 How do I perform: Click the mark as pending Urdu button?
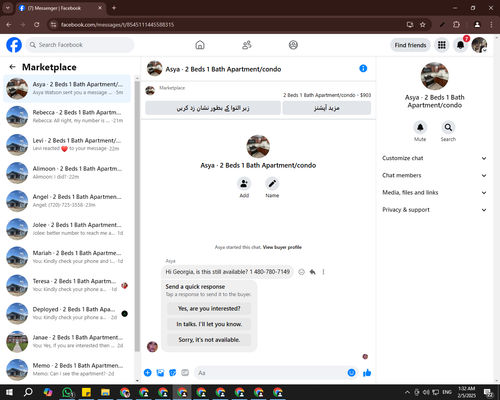213,108
